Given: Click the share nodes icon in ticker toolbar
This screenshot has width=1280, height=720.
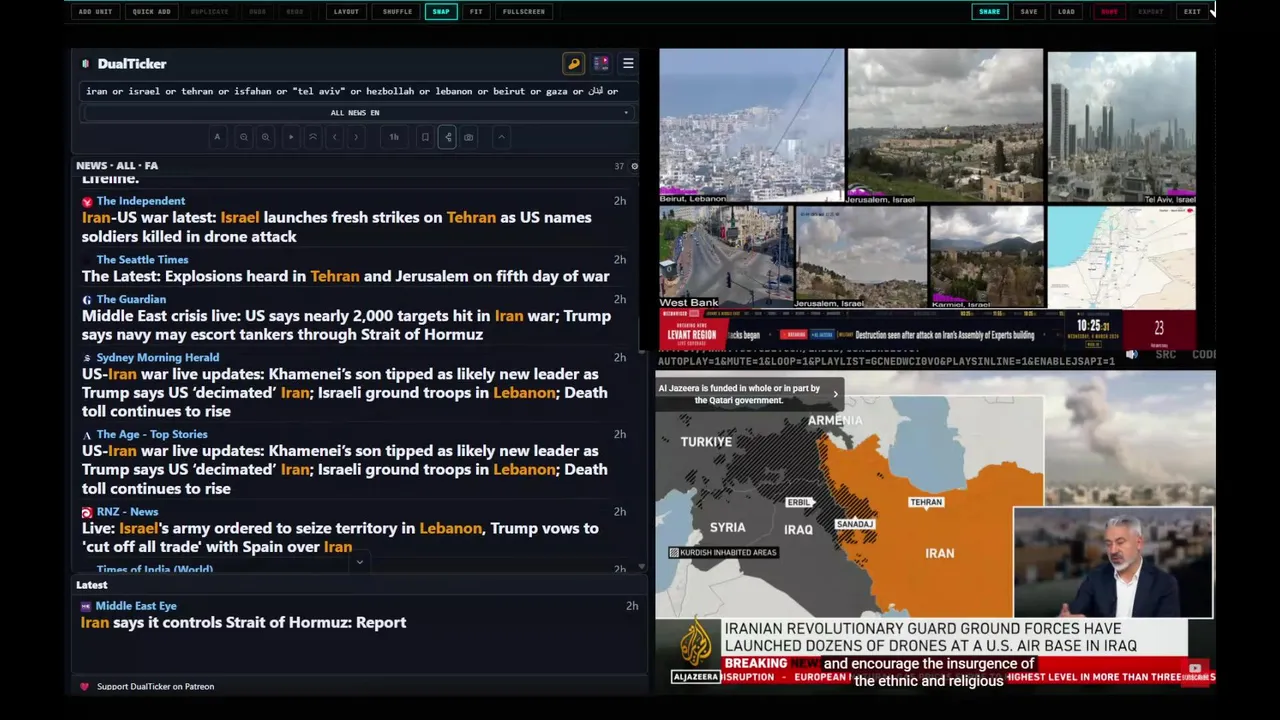Looking at the screenshot, I should click(x=447, y=137).
